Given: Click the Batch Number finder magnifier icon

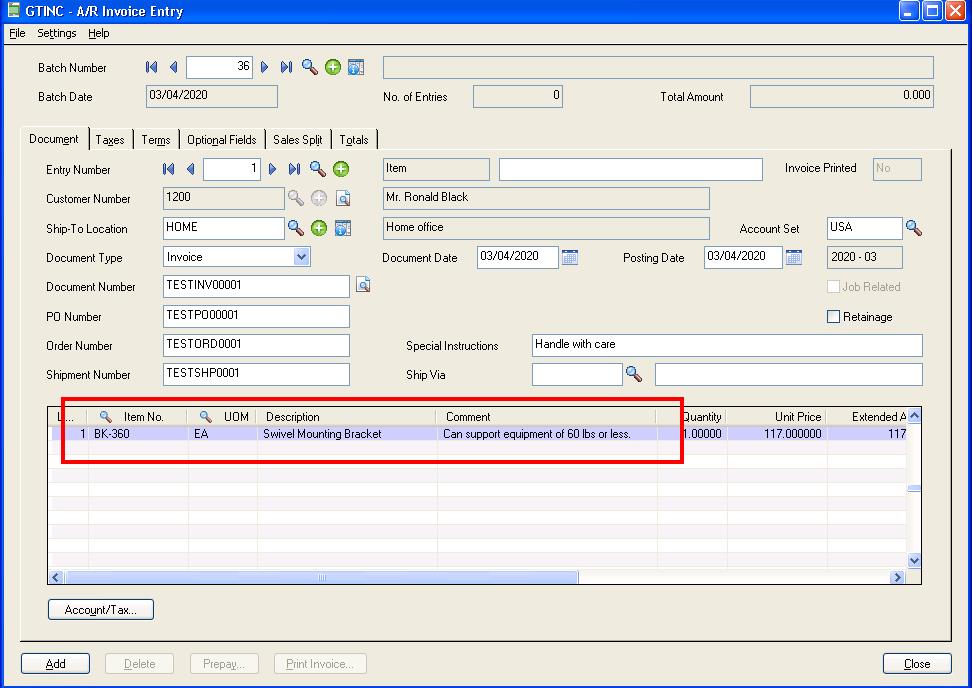Looking at the screenshot, I should tap(310, 67).
